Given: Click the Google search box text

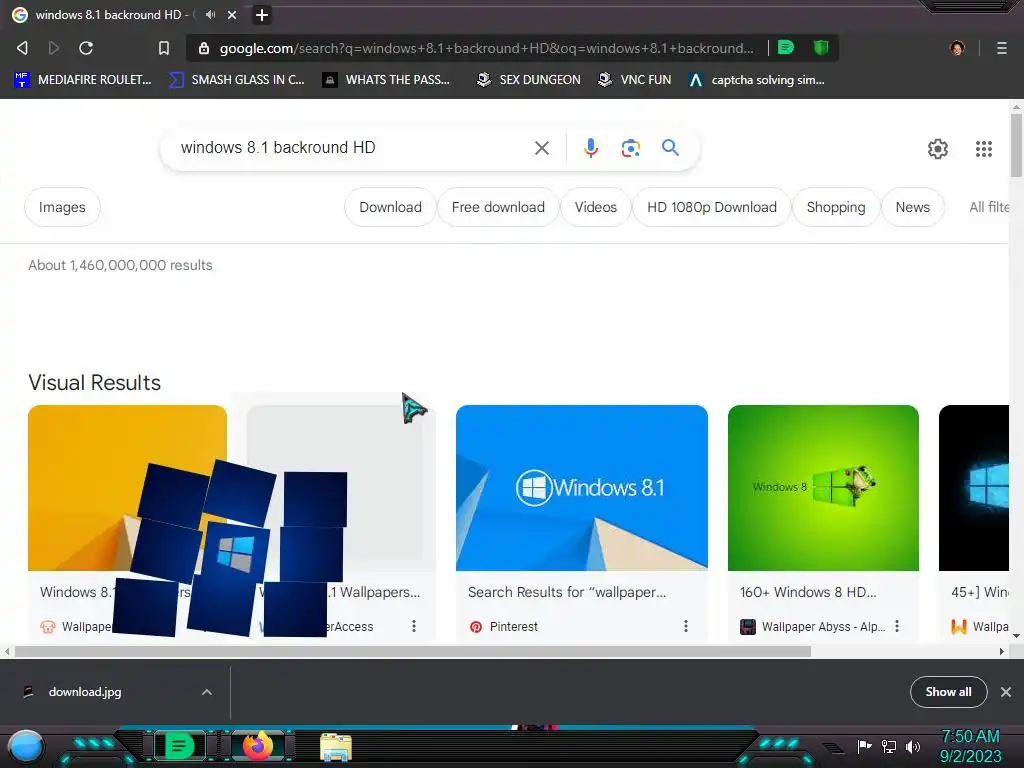Looking at the screenshot, I should tap(278, 148).
